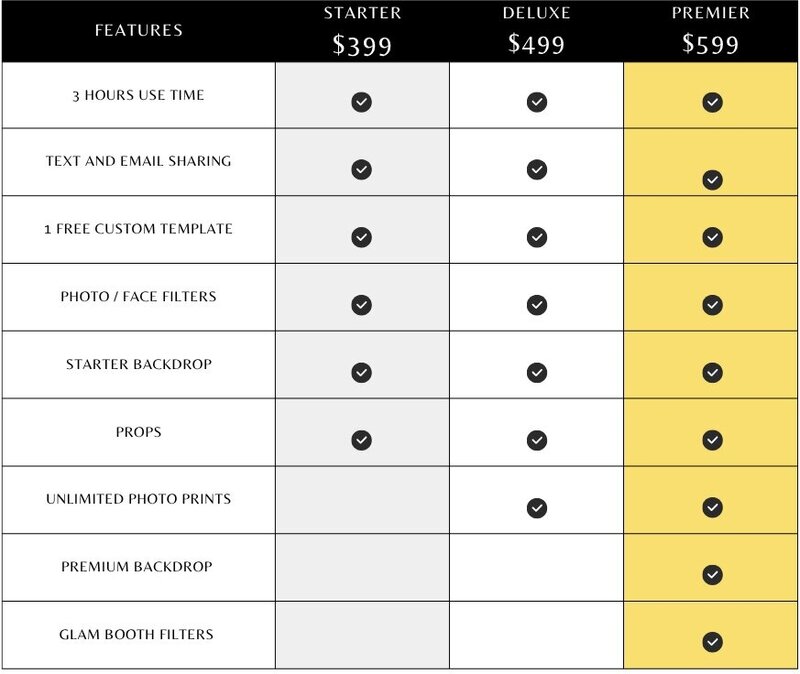The image size is (800, 674).
Task: Select the Starter $399 column header
Action: click(x=362, y=32)
